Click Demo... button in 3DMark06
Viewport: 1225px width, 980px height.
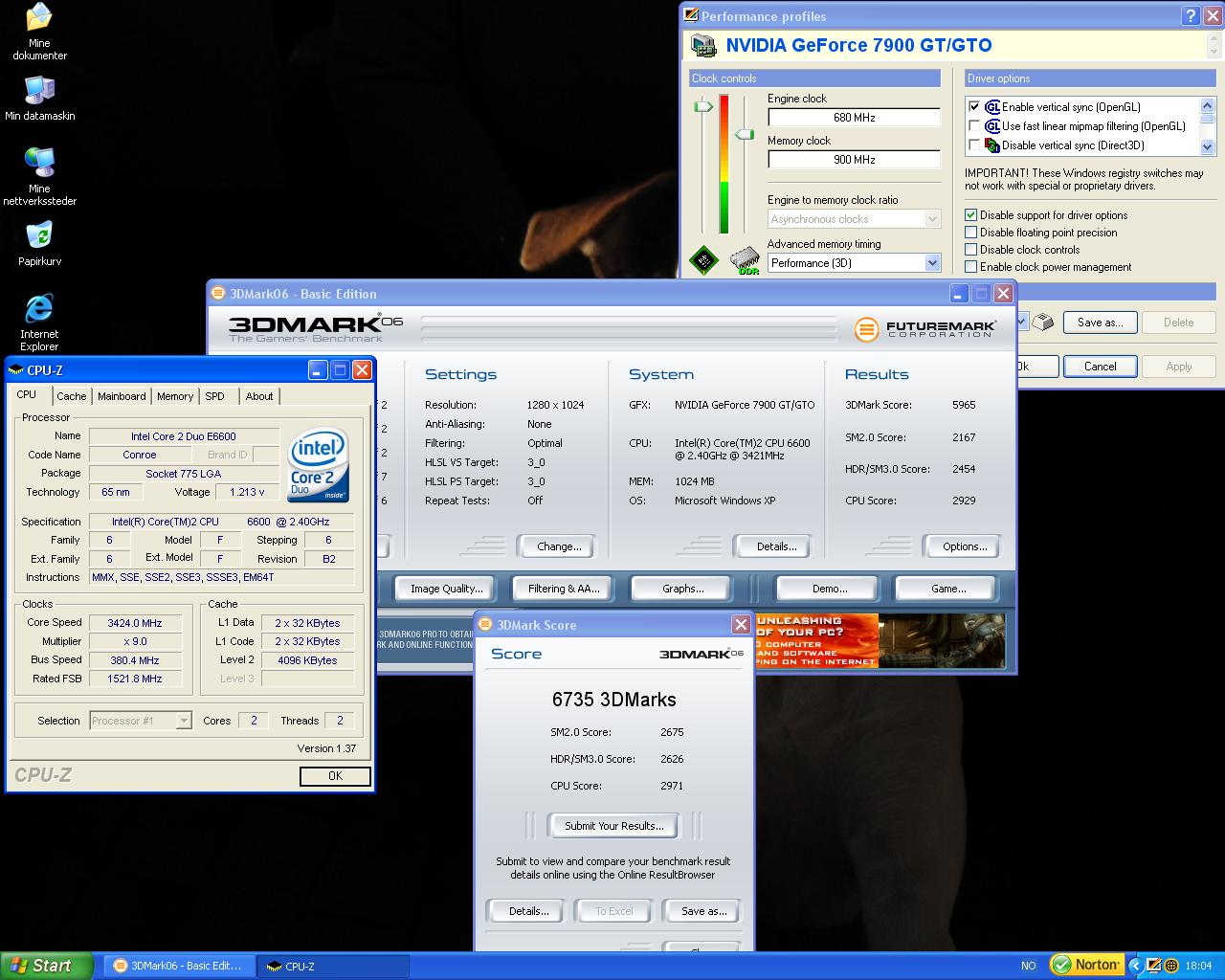[x=829, y=589]
